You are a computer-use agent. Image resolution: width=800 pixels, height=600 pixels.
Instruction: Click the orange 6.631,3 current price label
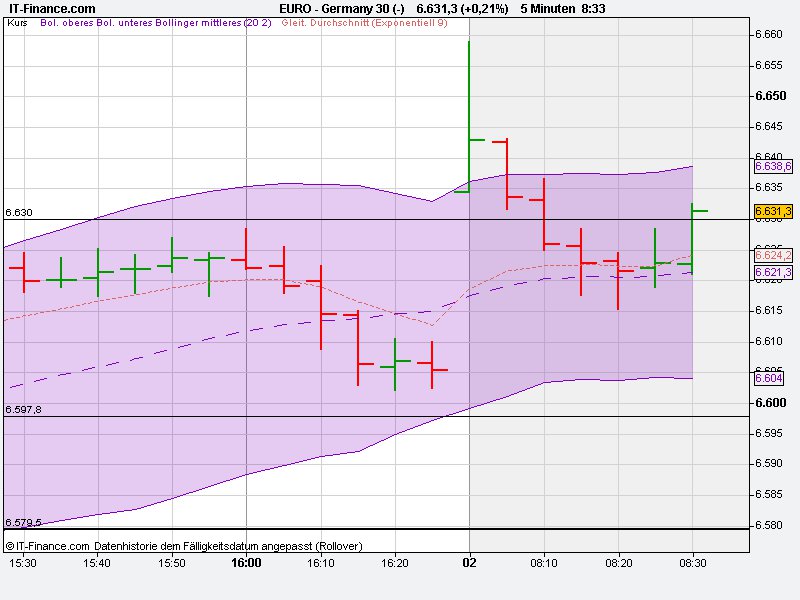[772, 210]
